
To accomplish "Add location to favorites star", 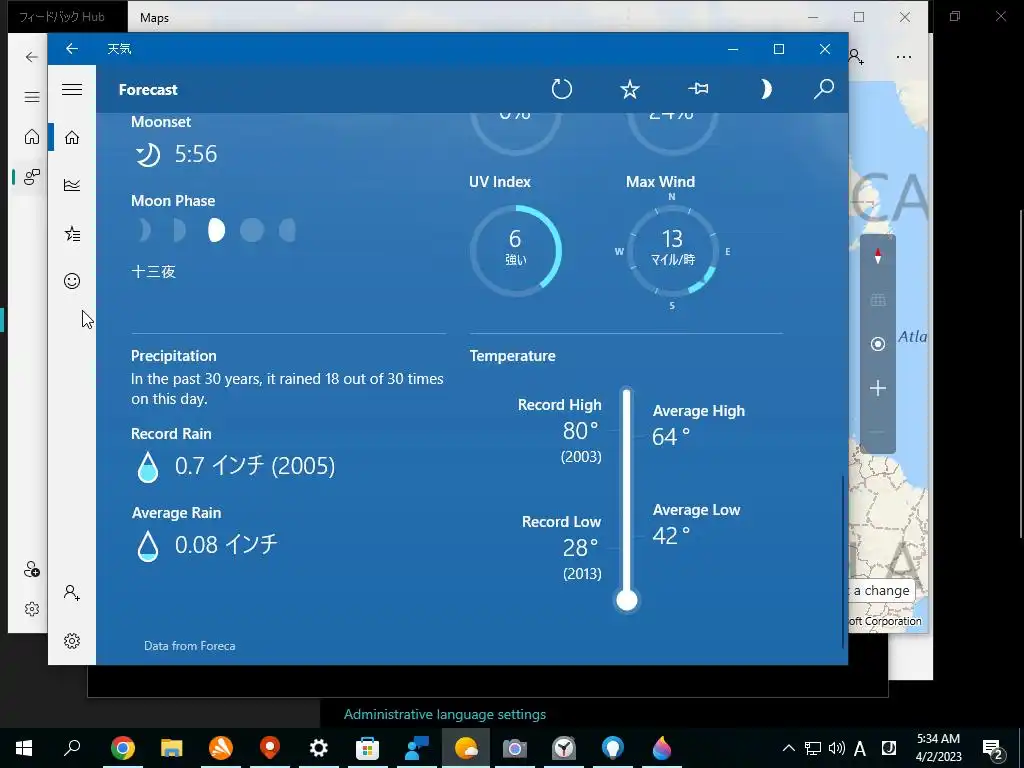I will coord(630,89).
